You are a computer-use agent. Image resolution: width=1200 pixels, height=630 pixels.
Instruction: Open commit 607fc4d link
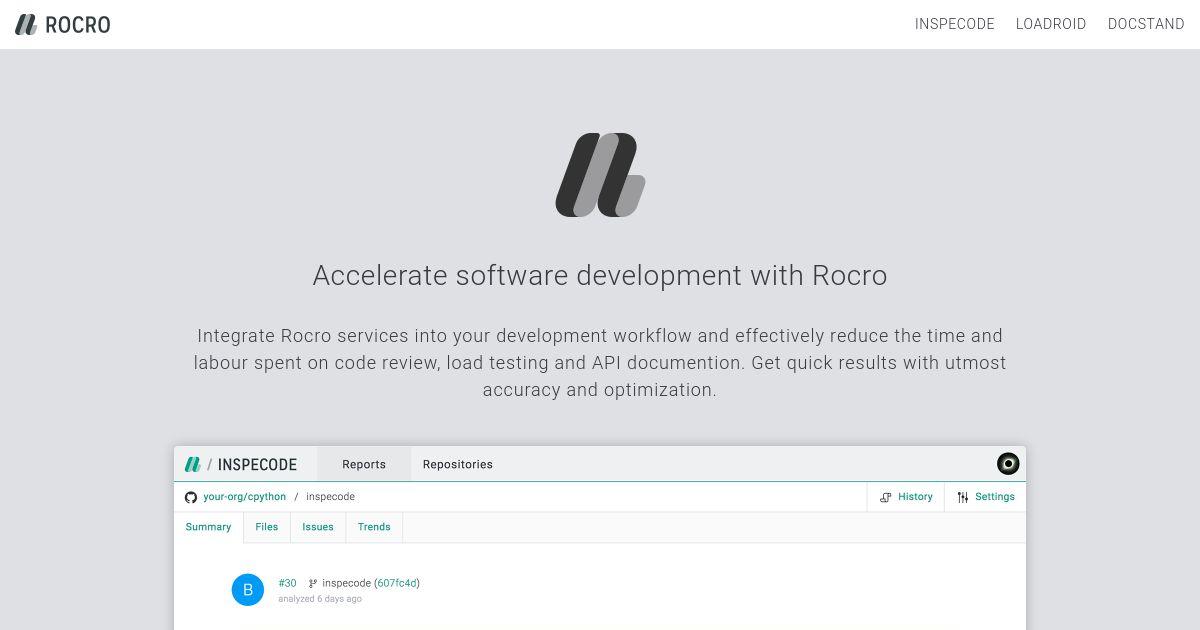397,583
